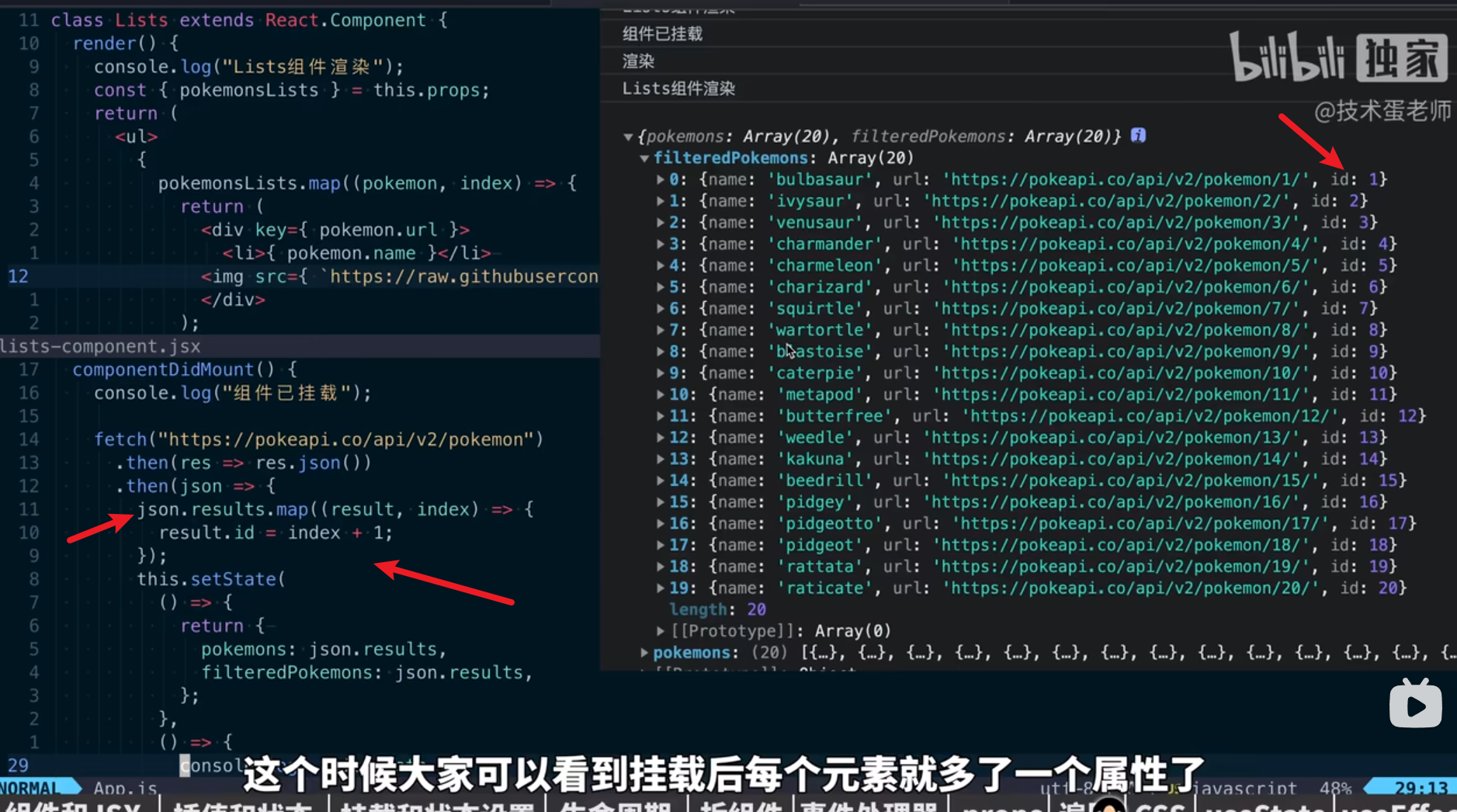Expand entry 14 beedrill object

pyautogui.click(x=661, y=481)
